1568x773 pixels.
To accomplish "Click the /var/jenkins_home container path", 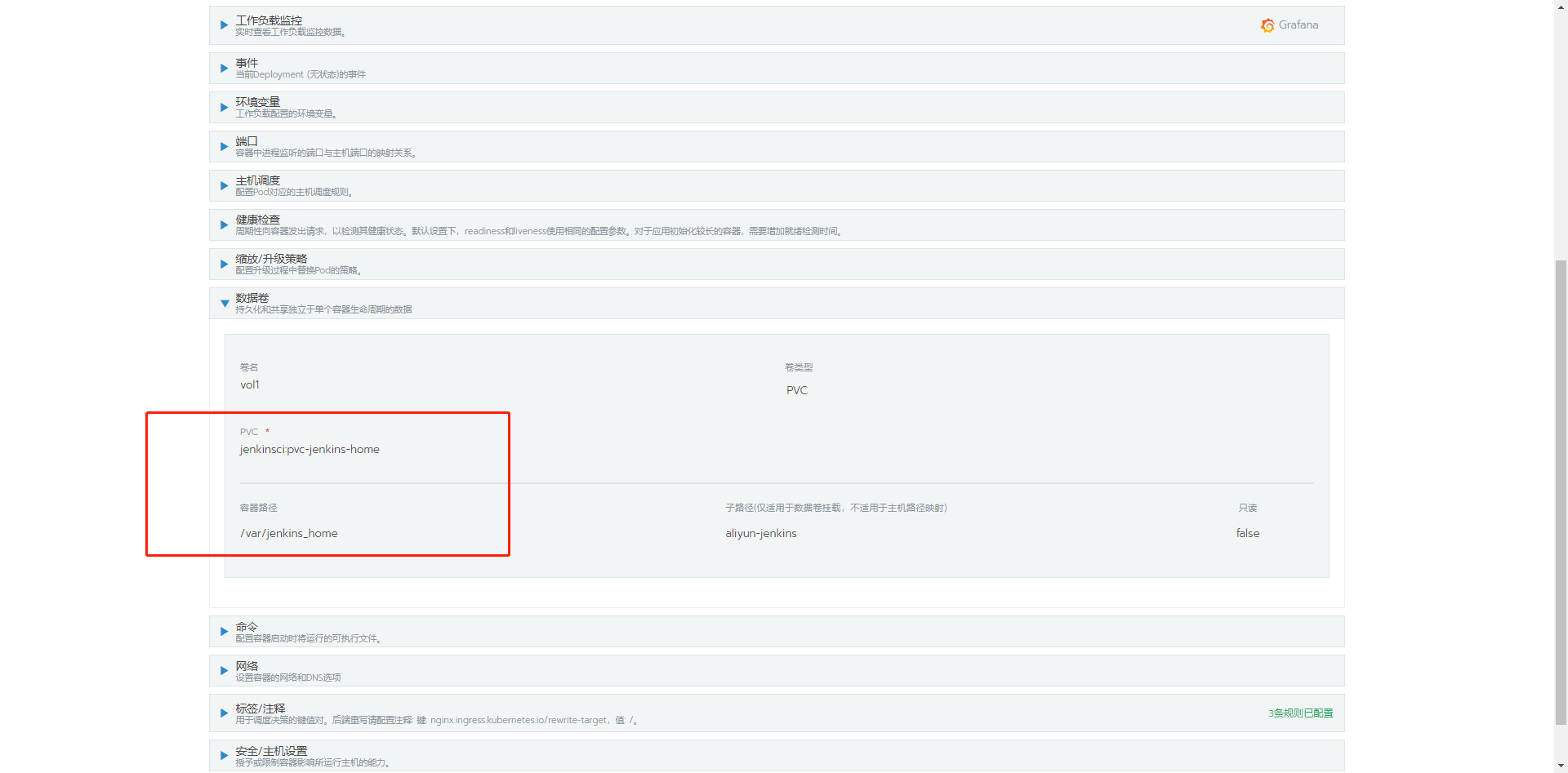I will point(288,533).
